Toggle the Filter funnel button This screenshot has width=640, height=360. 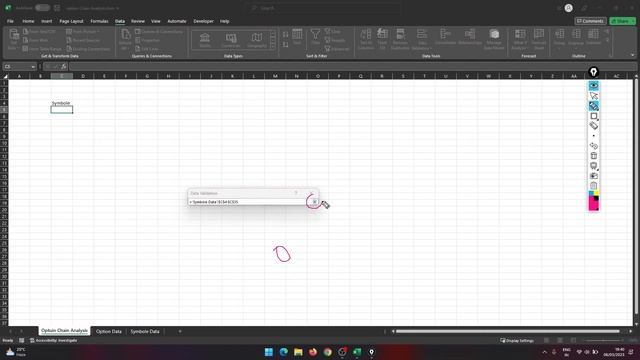tap(315, 37)
